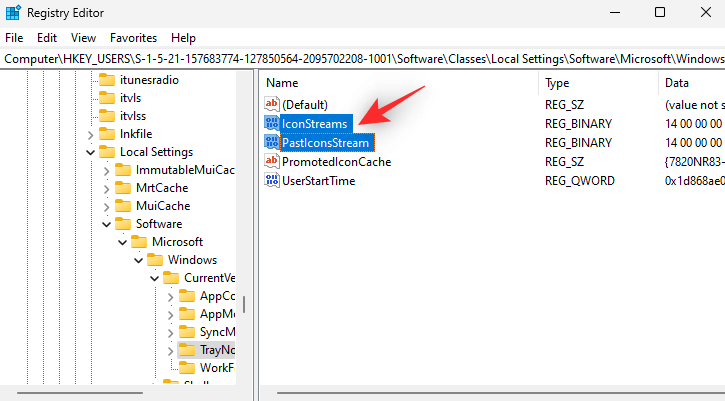The width and height of the screenshot is (725, 401).
Task: Click the Registry Editor app icon in title bar
Action: tap(12, 12)
